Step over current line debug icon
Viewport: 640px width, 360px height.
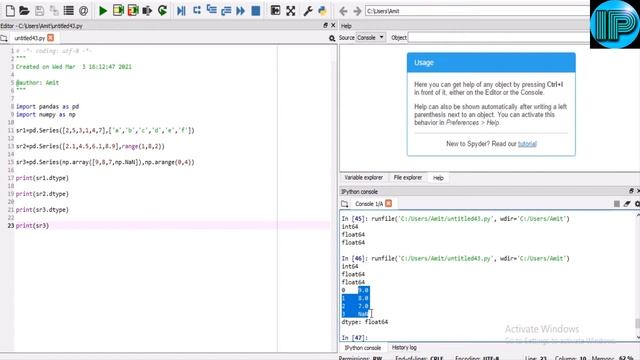click(197, 11)
